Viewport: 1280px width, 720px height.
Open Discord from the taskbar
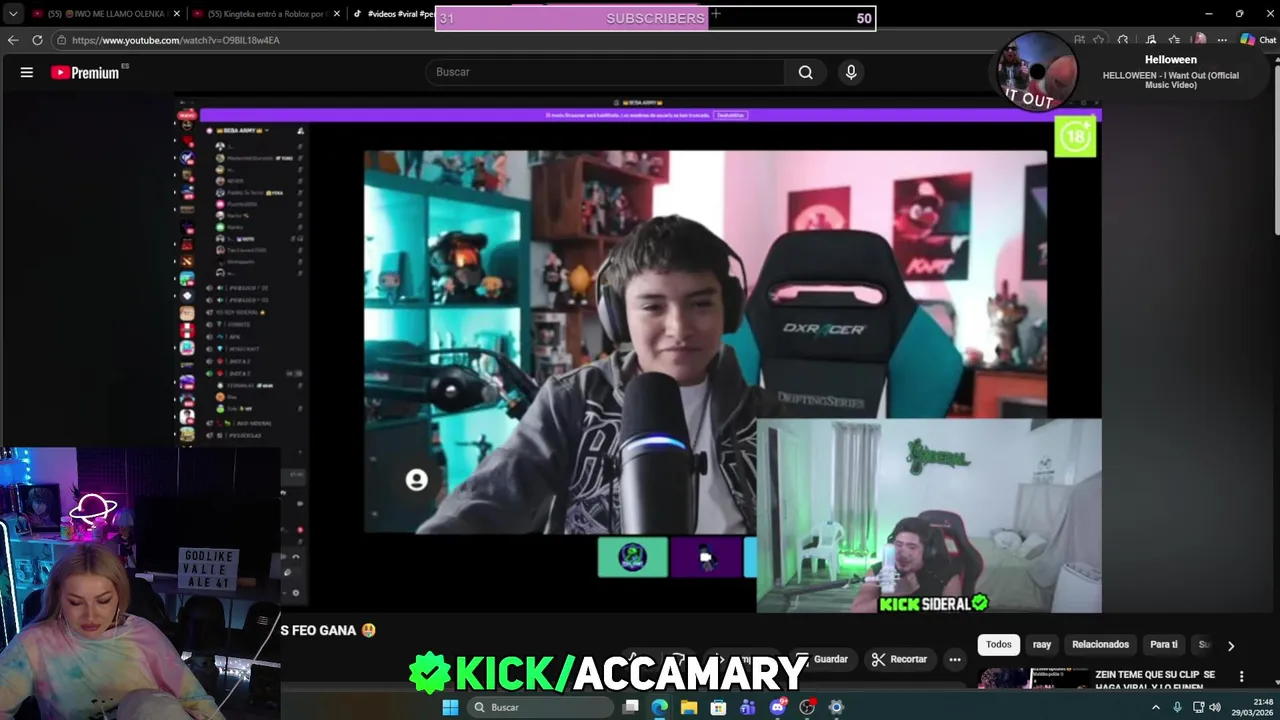(x=777, y=707)
